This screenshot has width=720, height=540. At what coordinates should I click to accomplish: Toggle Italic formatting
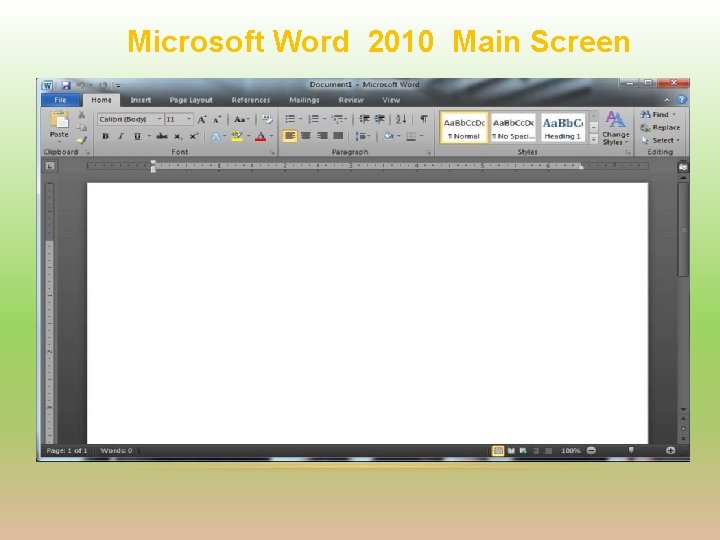(121, 136)
